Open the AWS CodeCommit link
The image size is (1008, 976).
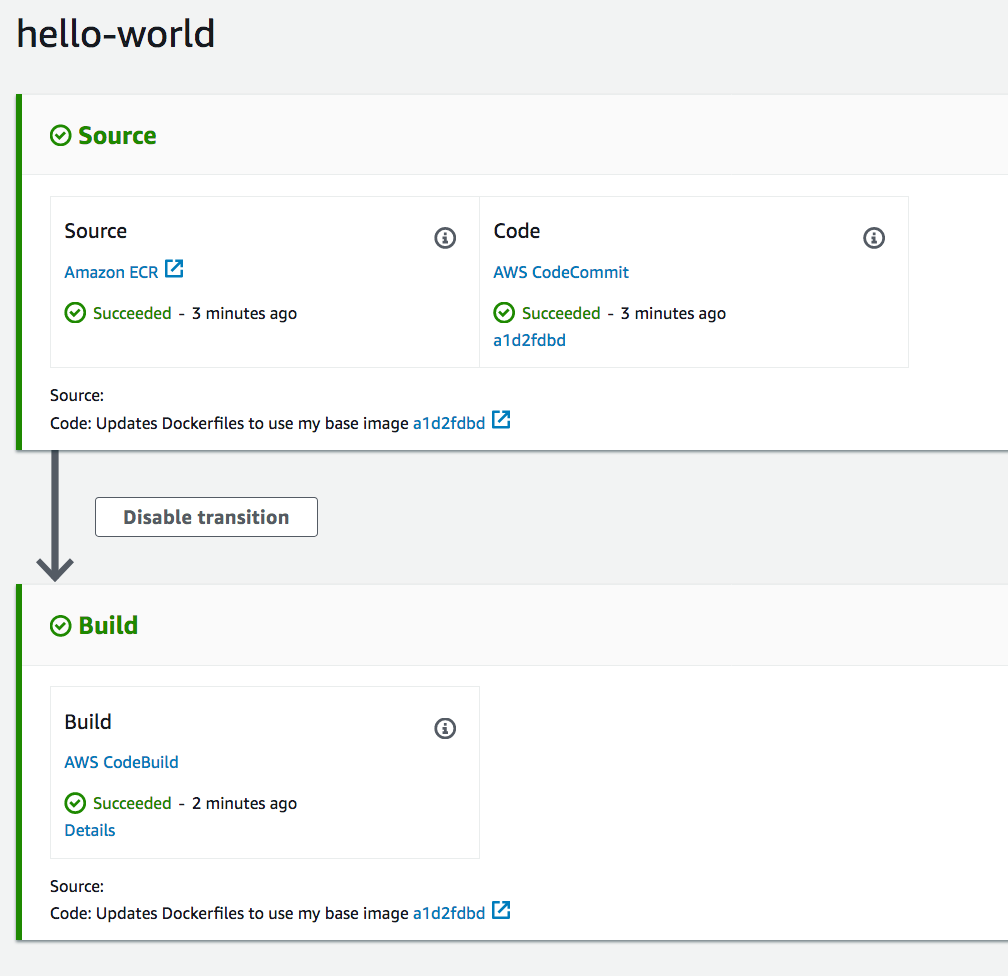(x=561, y=272)
